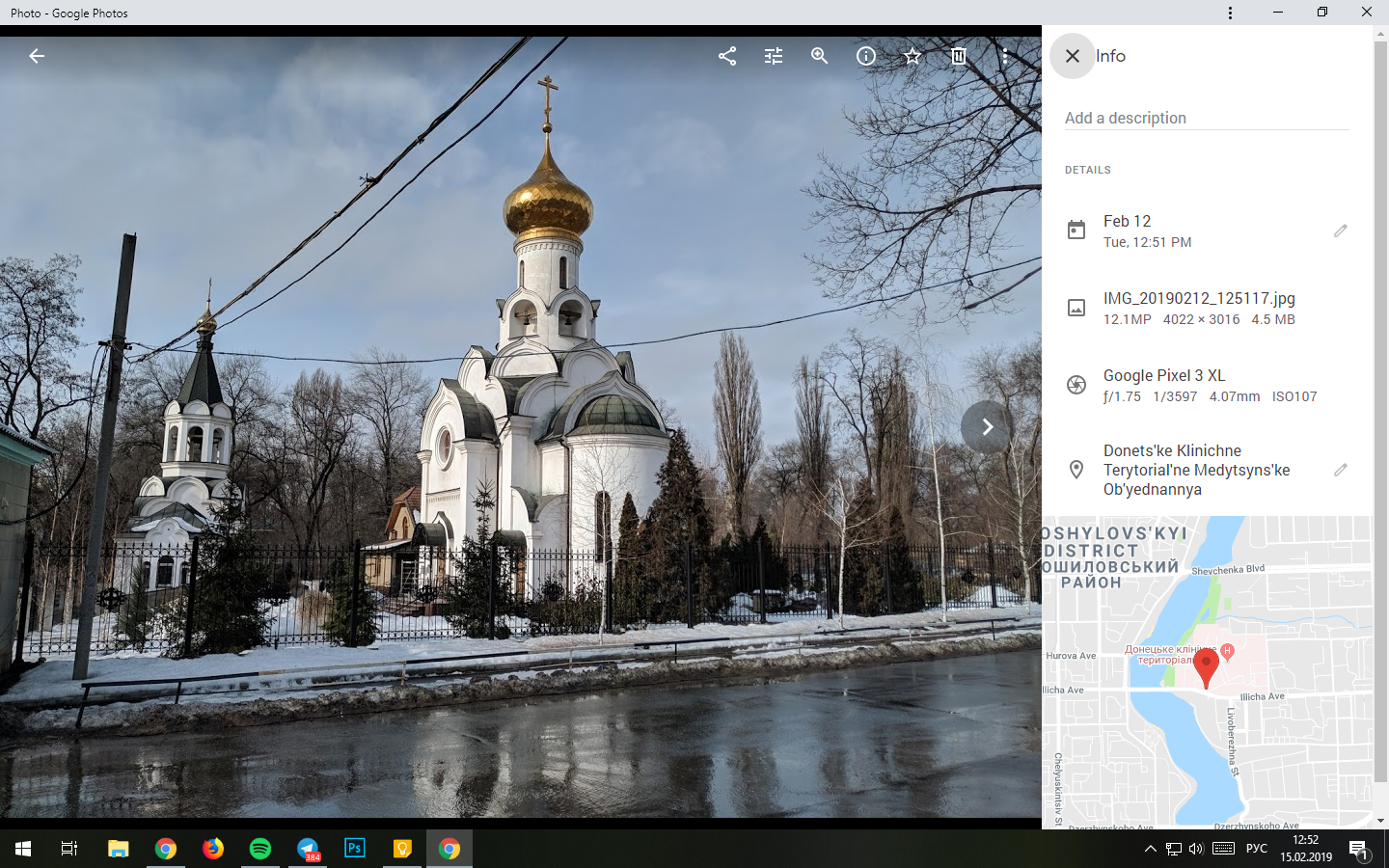Image resolution: width=1389 pixels, height=868 pixels.
Task: Open the Google Photos window menu
Action: click(1230, 13)
